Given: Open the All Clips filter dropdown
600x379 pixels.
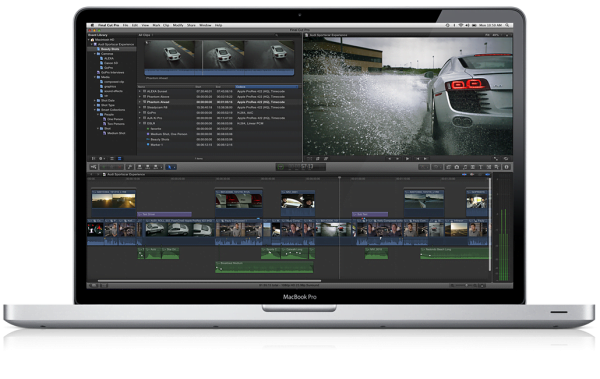Looking at the screenshot, I should (145, 35).
